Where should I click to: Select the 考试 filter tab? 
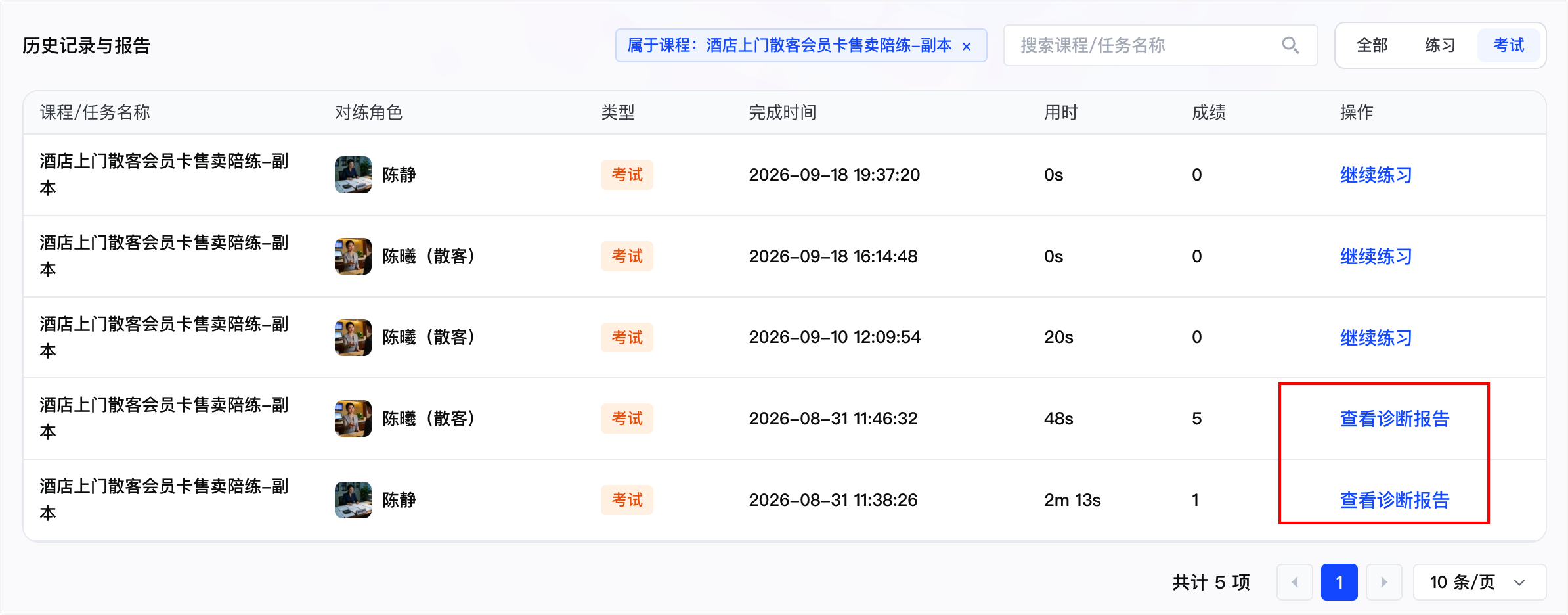point(1508,45)
